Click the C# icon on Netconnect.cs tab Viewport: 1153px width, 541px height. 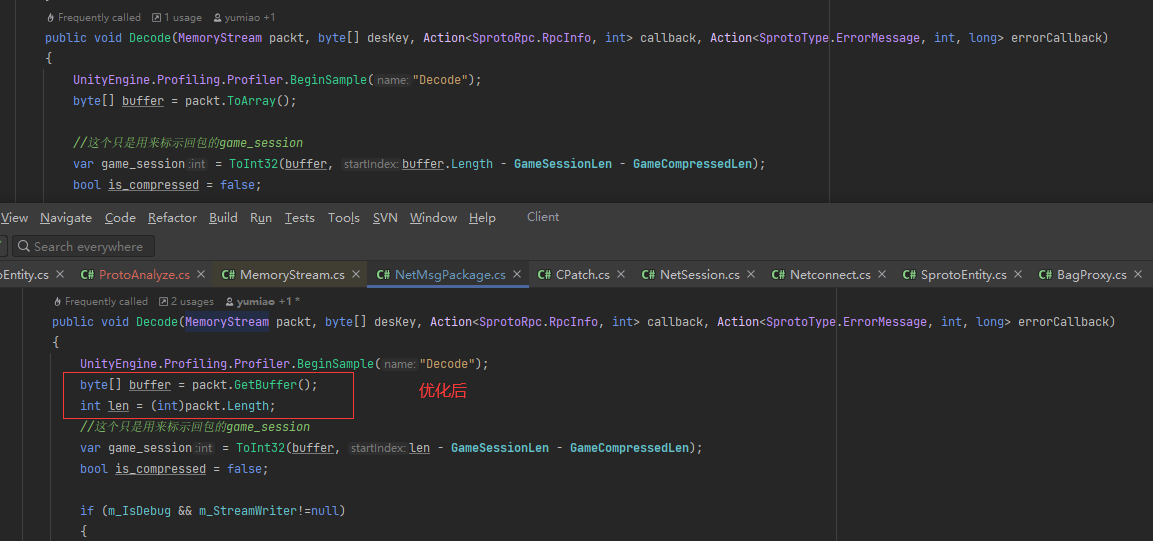779,274
